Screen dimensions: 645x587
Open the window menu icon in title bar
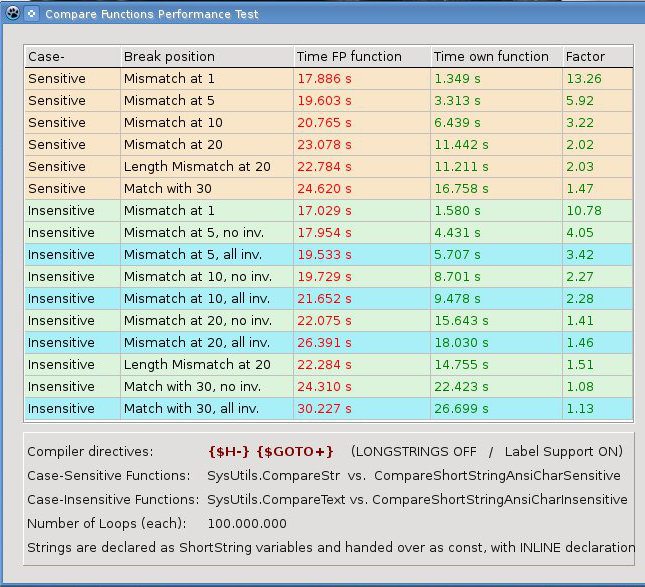[x=11, y=14]
